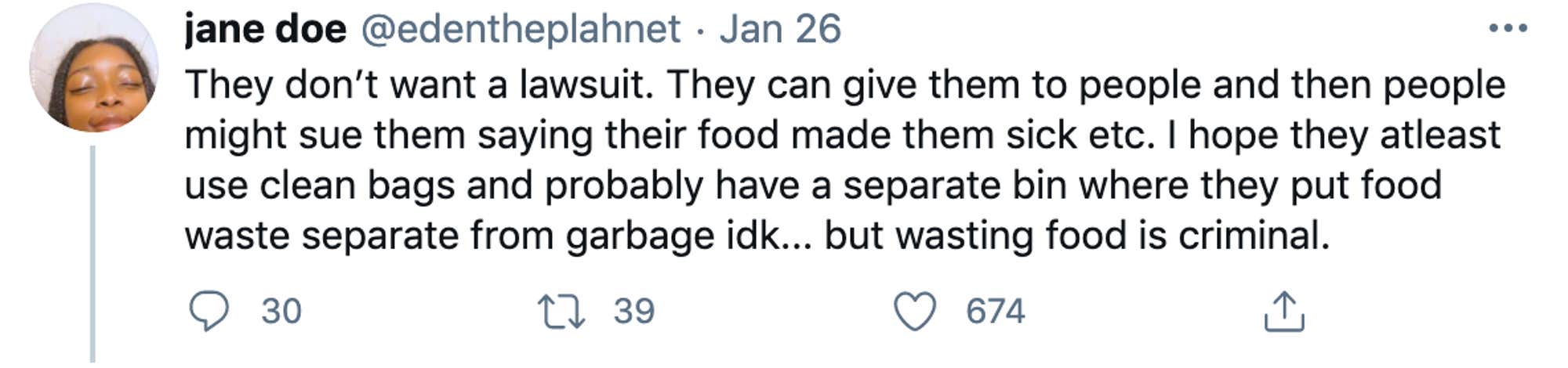Click the retweet count 39
This screenshot has width=1568, height=368.
[633, 311]
